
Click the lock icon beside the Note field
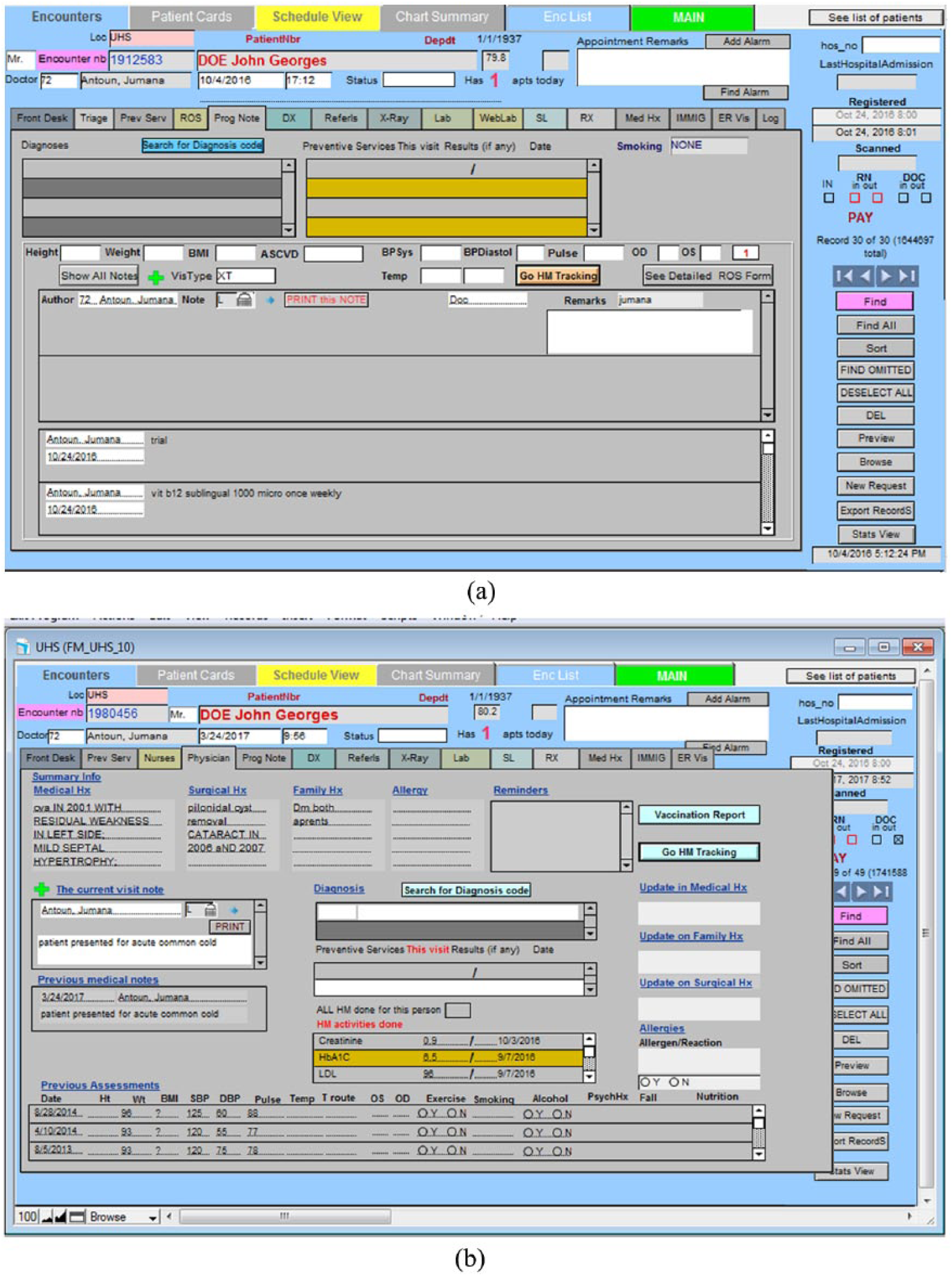pyautogui.click(x=244, y=299)
